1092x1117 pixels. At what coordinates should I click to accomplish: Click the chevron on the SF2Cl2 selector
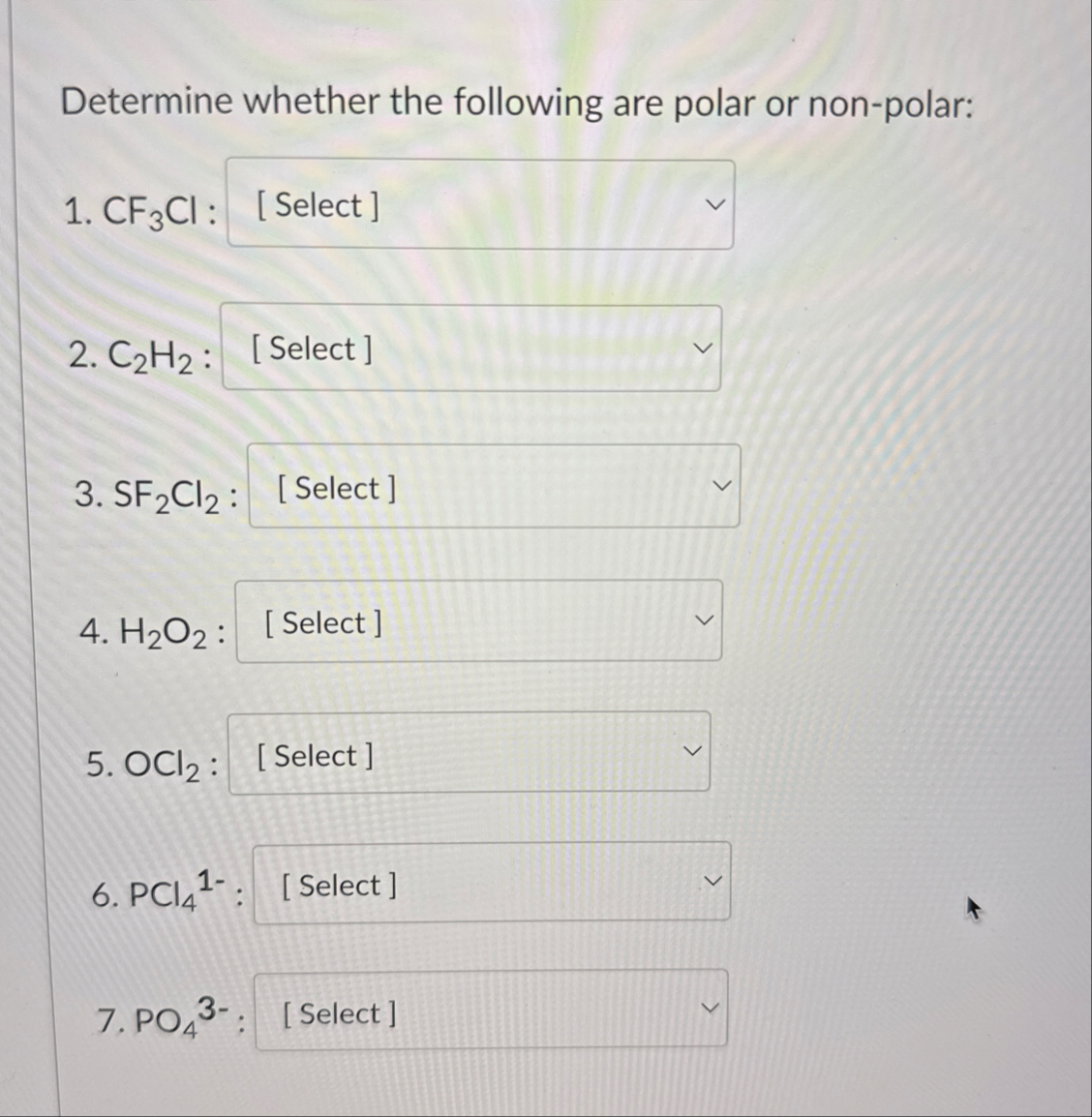pyautogui.click(x=722, y=485)
